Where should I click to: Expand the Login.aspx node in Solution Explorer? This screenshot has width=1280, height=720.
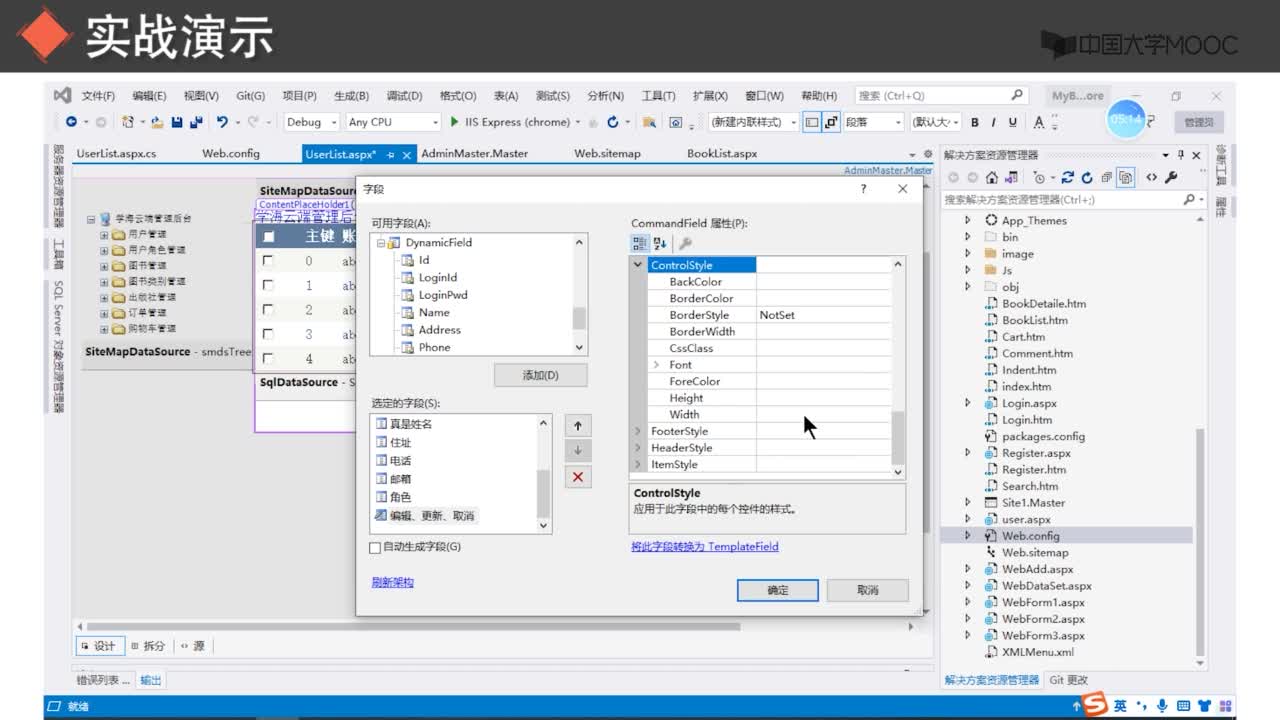pos(967,403)
